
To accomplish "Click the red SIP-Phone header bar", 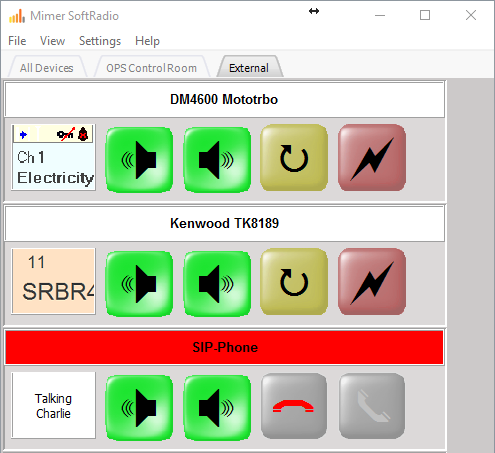I will coord(224,347).
